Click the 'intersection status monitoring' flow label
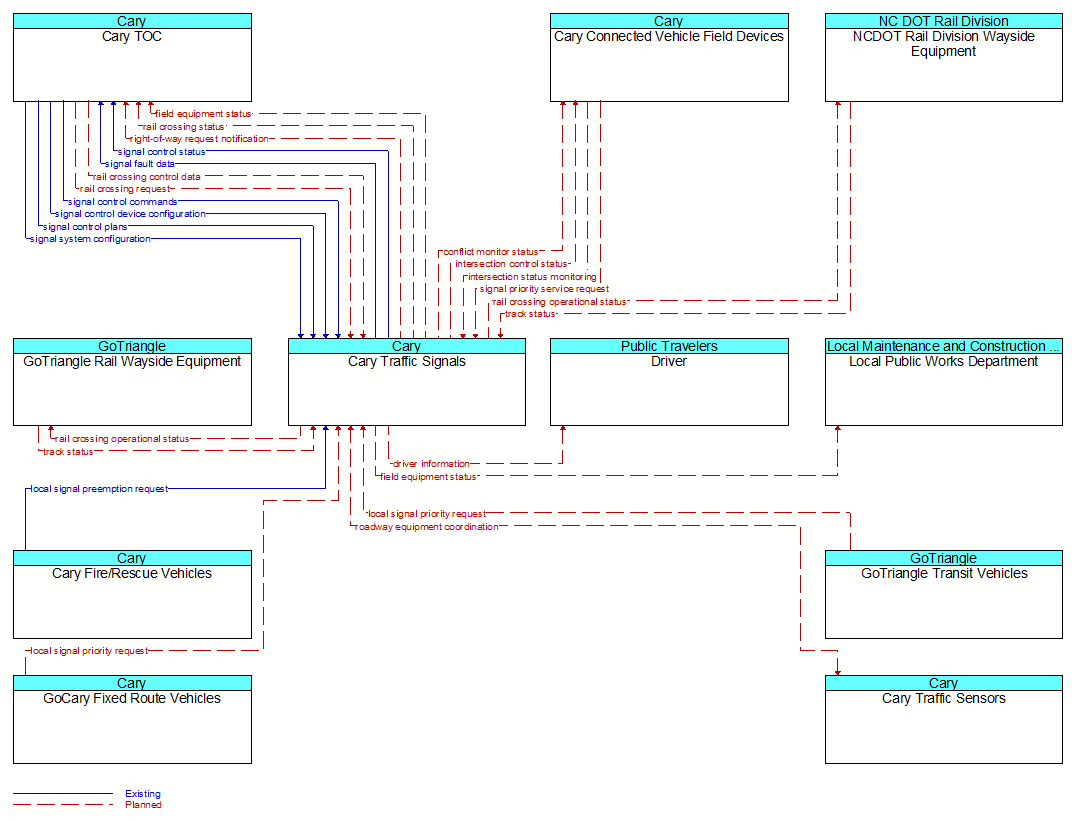Screen dimensions: 1072x822 [532, 277]
